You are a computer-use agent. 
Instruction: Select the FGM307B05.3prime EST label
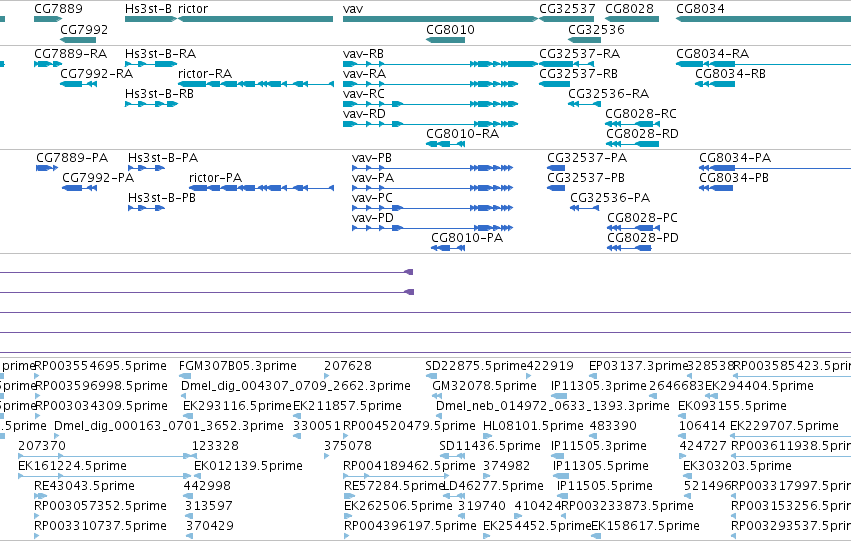(x=238, y=366)
